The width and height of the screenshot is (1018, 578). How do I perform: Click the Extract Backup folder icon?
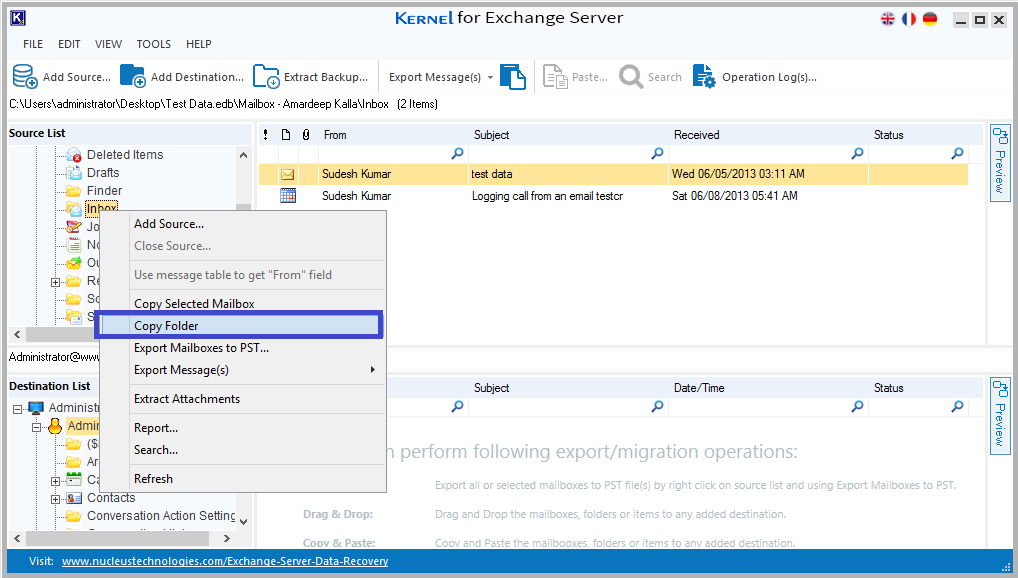[266, 76]
